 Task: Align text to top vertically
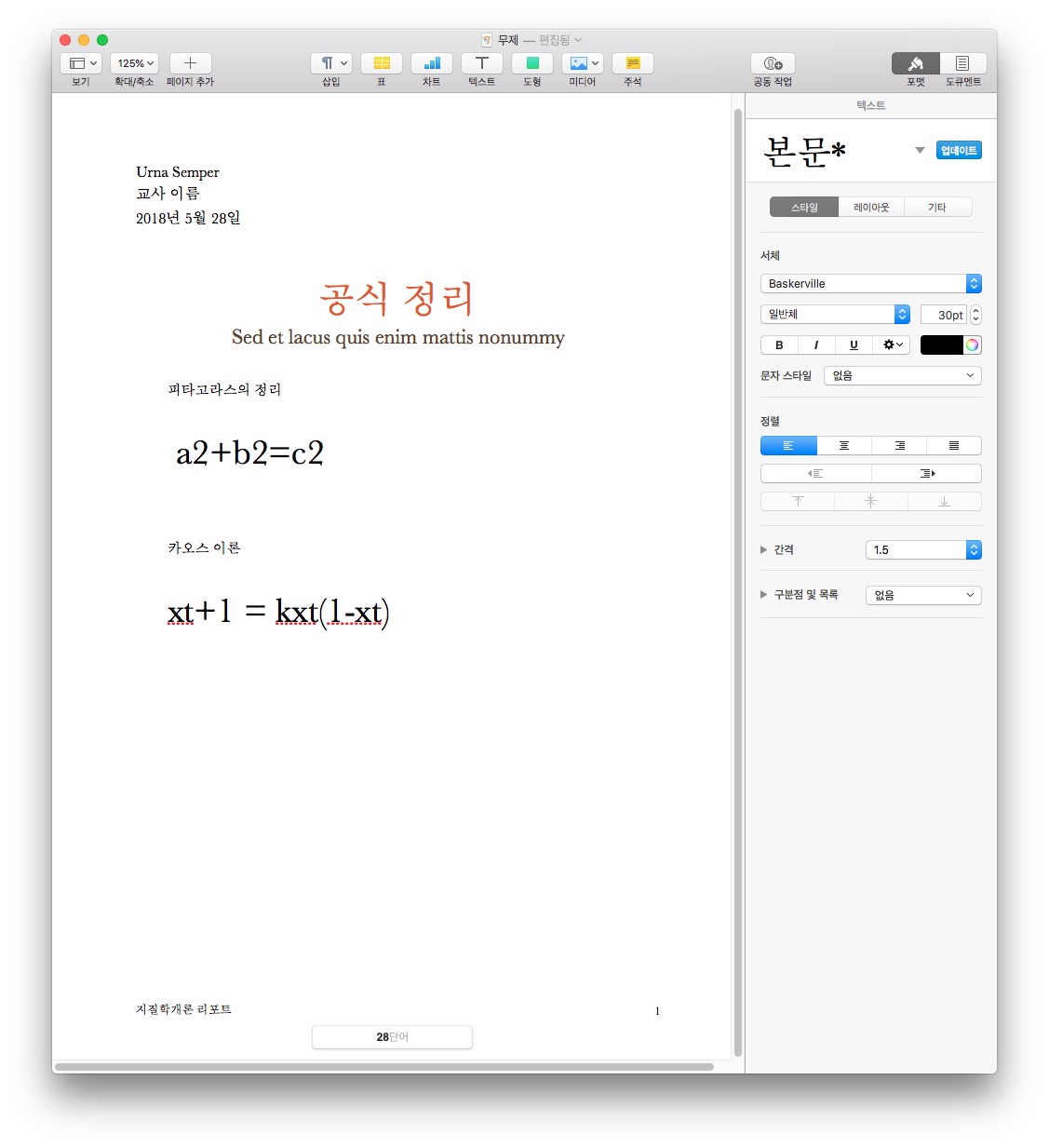798,501
